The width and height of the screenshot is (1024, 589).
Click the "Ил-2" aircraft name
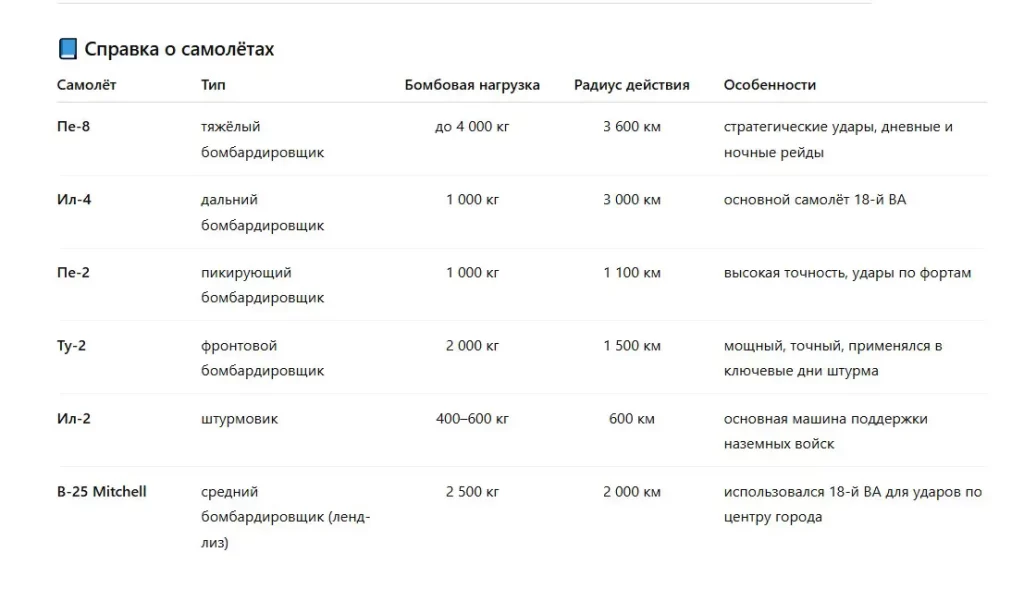coord(74,419)
